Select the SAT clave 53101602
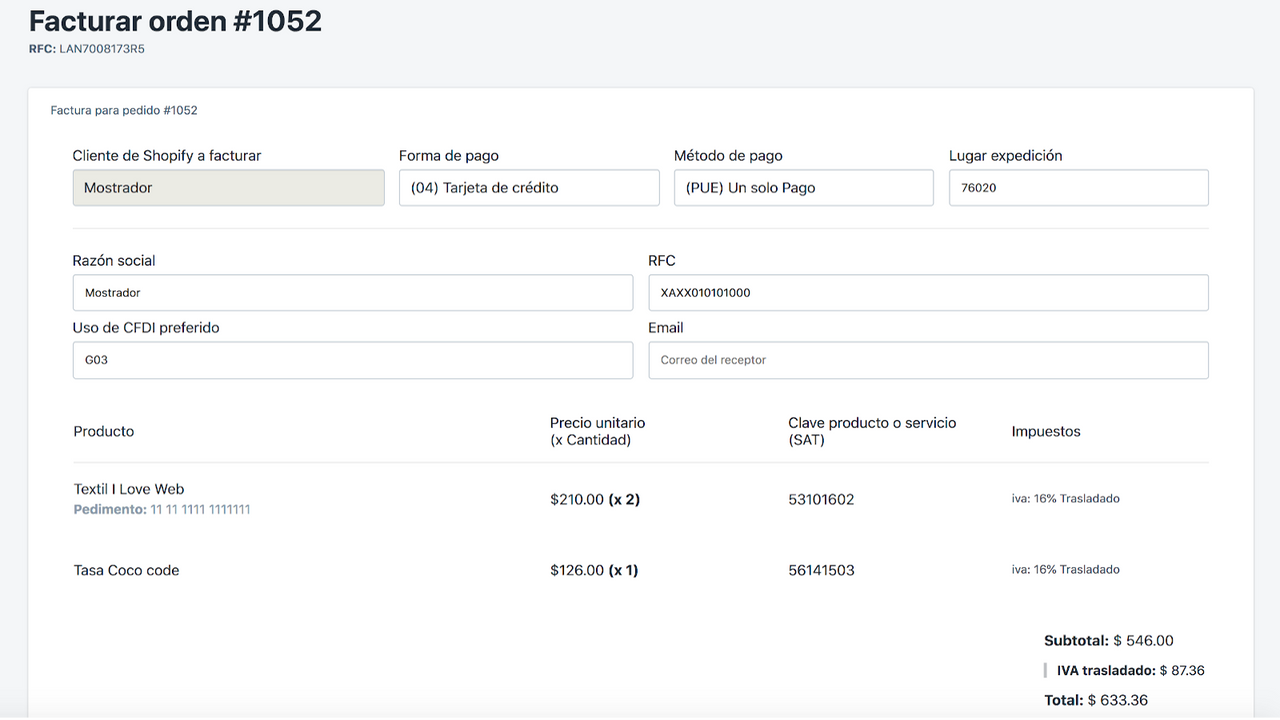Image resolution: width=1280 pixels, height=720 pixels. (x=820, y=499)
